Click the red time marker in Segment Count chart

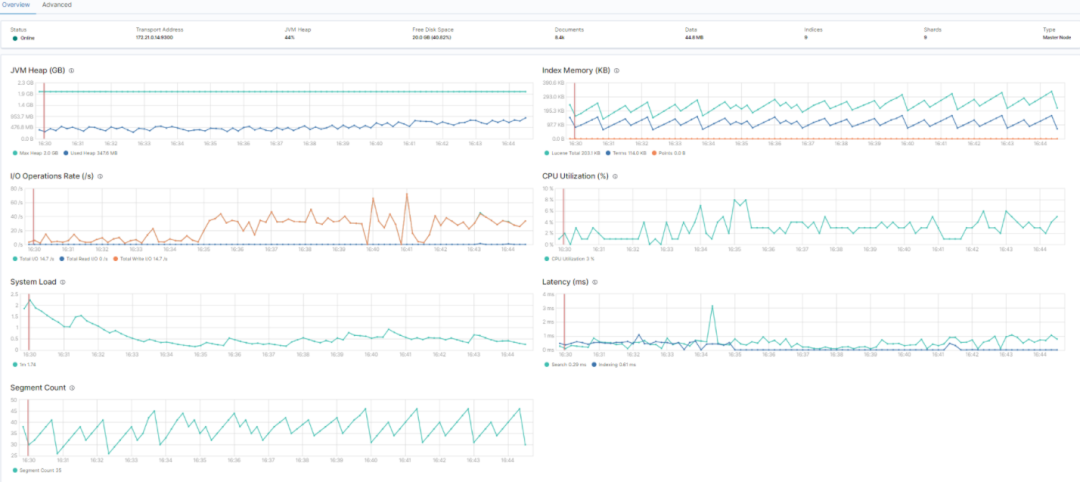28,428
